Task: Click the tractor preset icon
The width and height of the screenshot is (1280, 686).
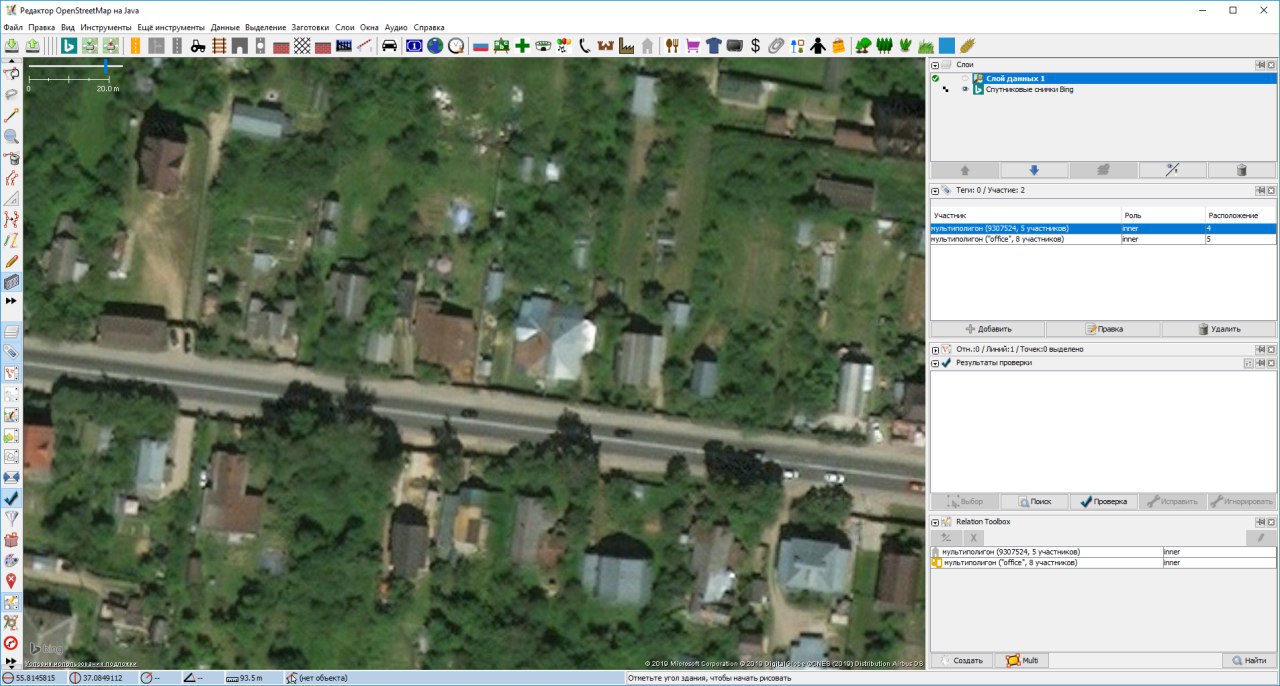Action: (198, 46)
